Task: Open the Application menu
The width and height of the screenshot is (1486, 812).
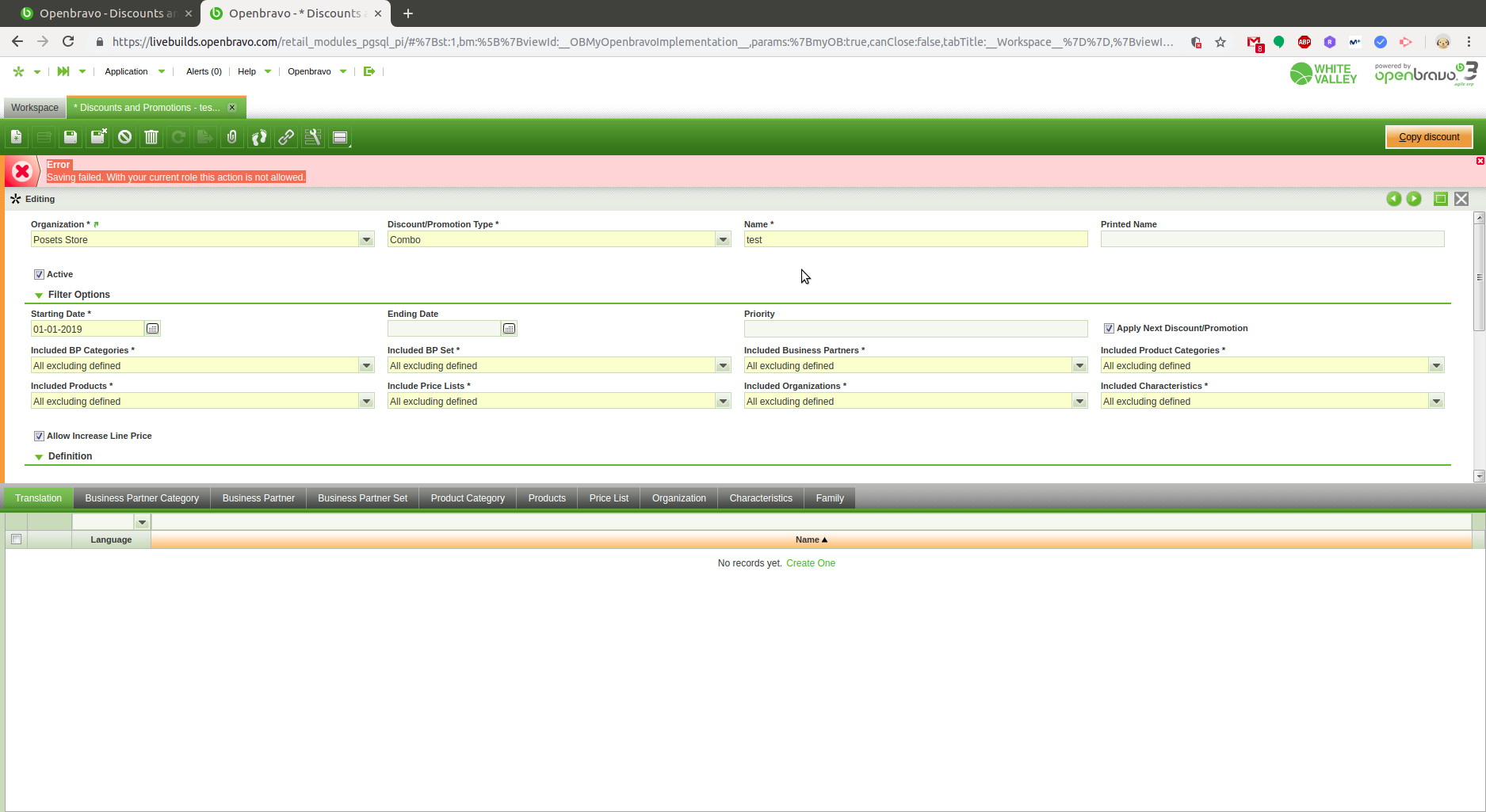Action: [x=126, y=71]
